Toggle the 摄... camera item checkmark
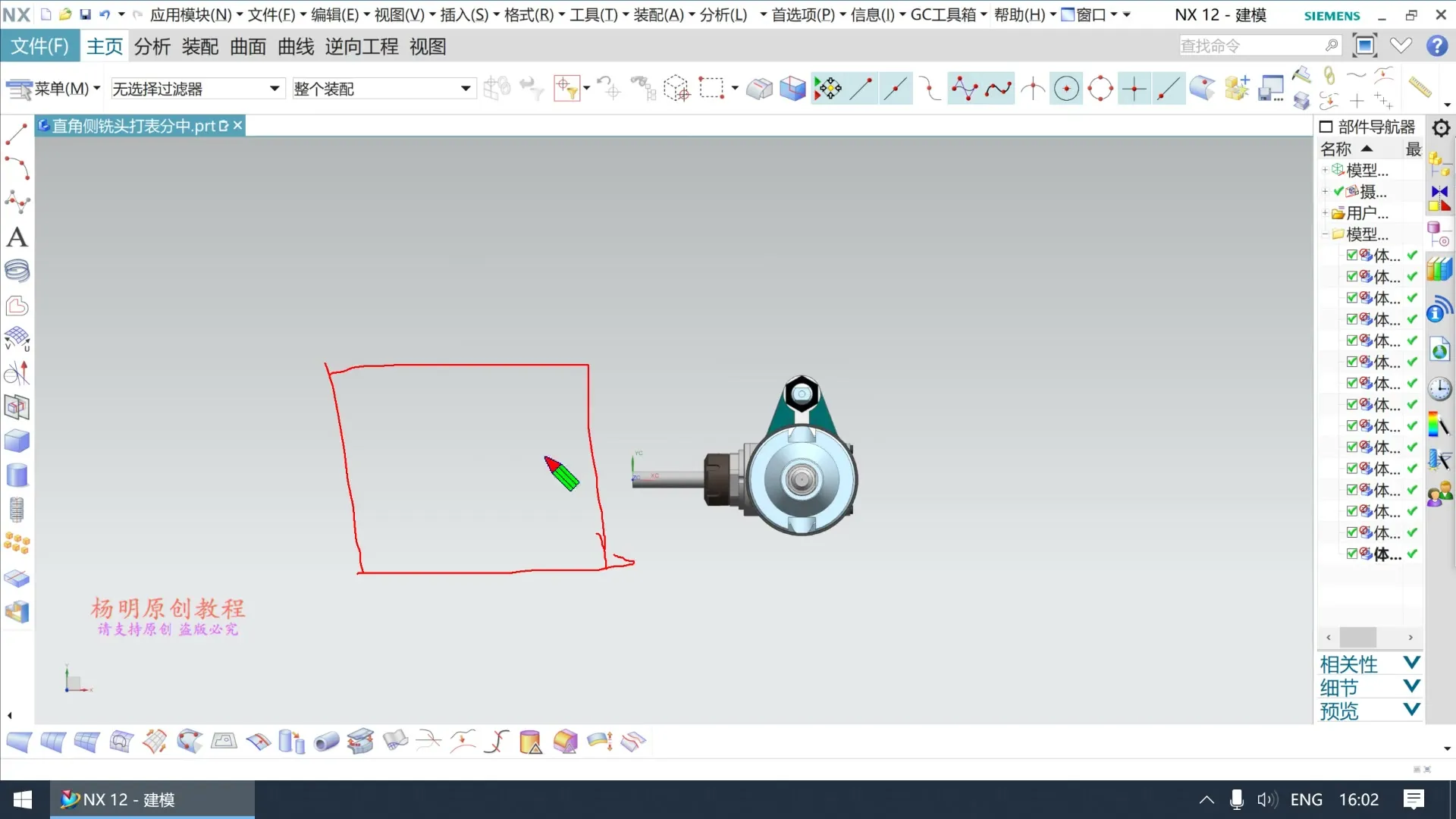 pos(1338,191)
